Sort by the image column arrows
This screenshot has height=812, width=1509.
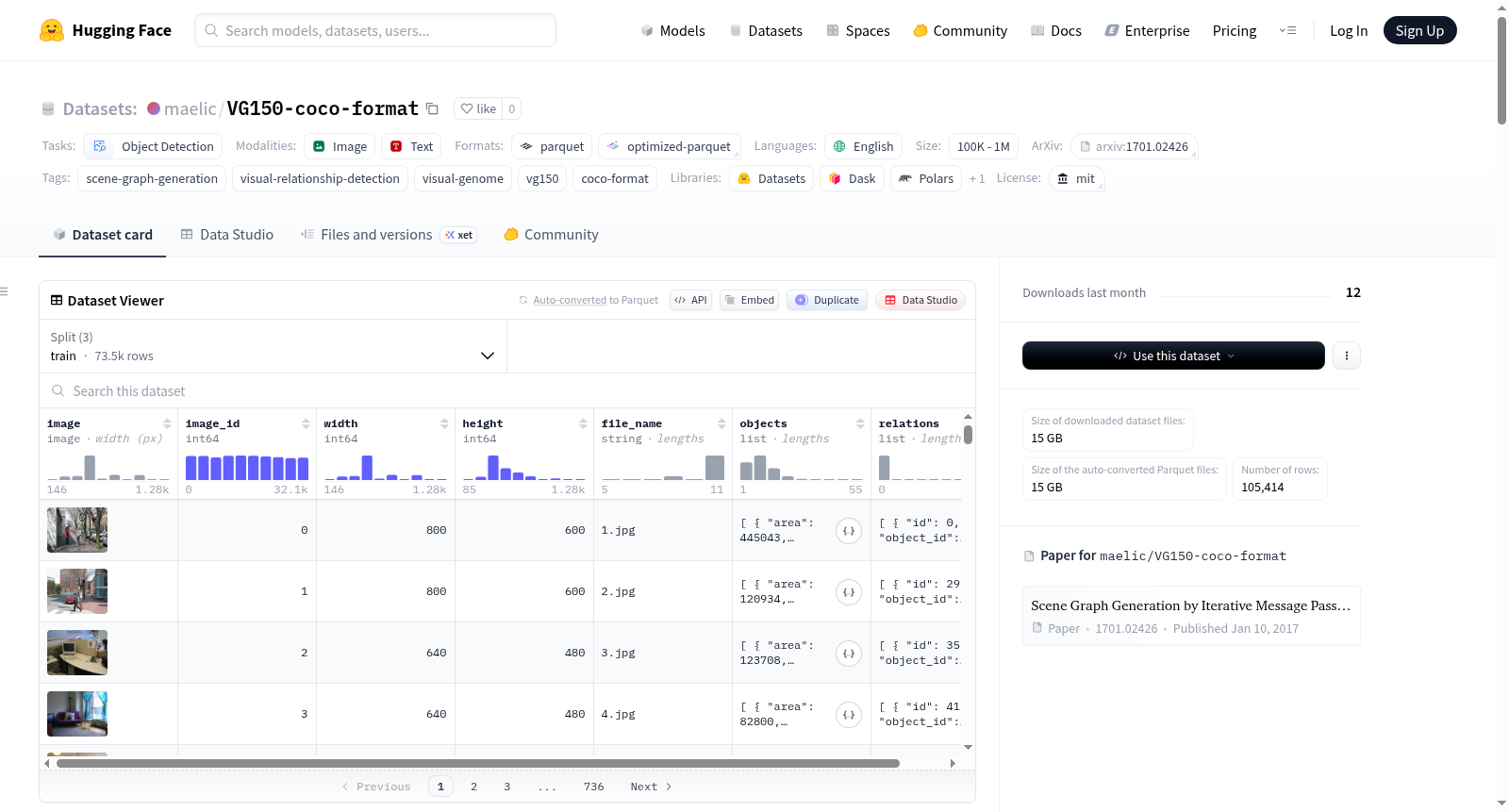(167, 423)
